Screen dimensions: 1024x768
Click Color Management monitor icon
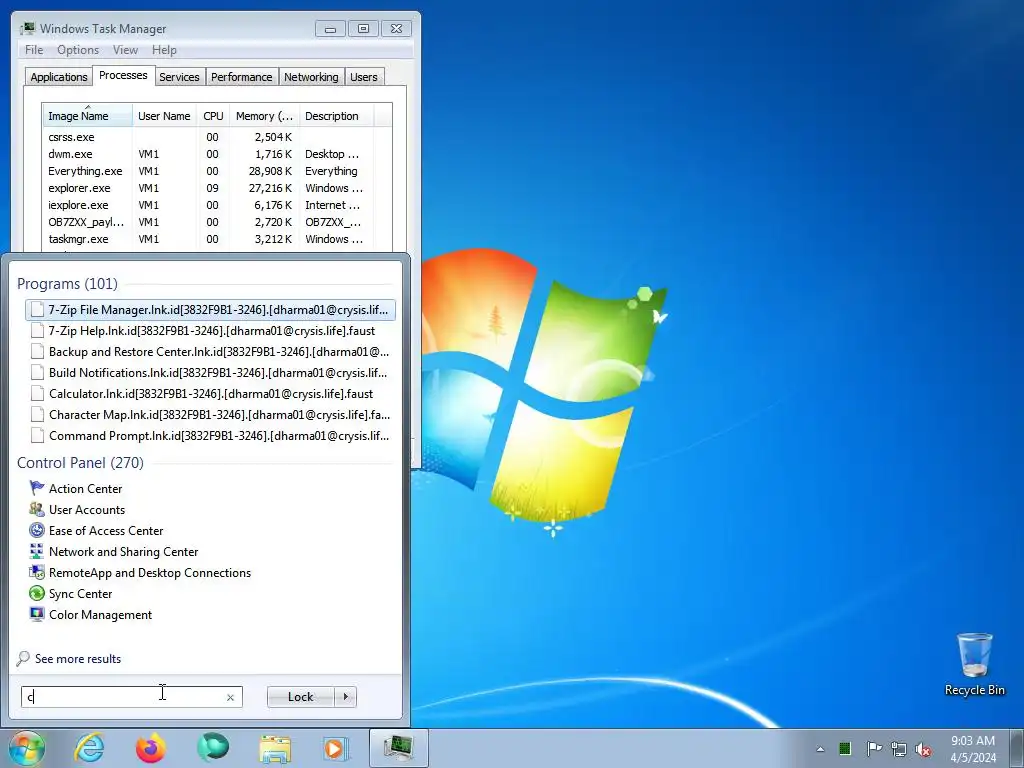37,614
